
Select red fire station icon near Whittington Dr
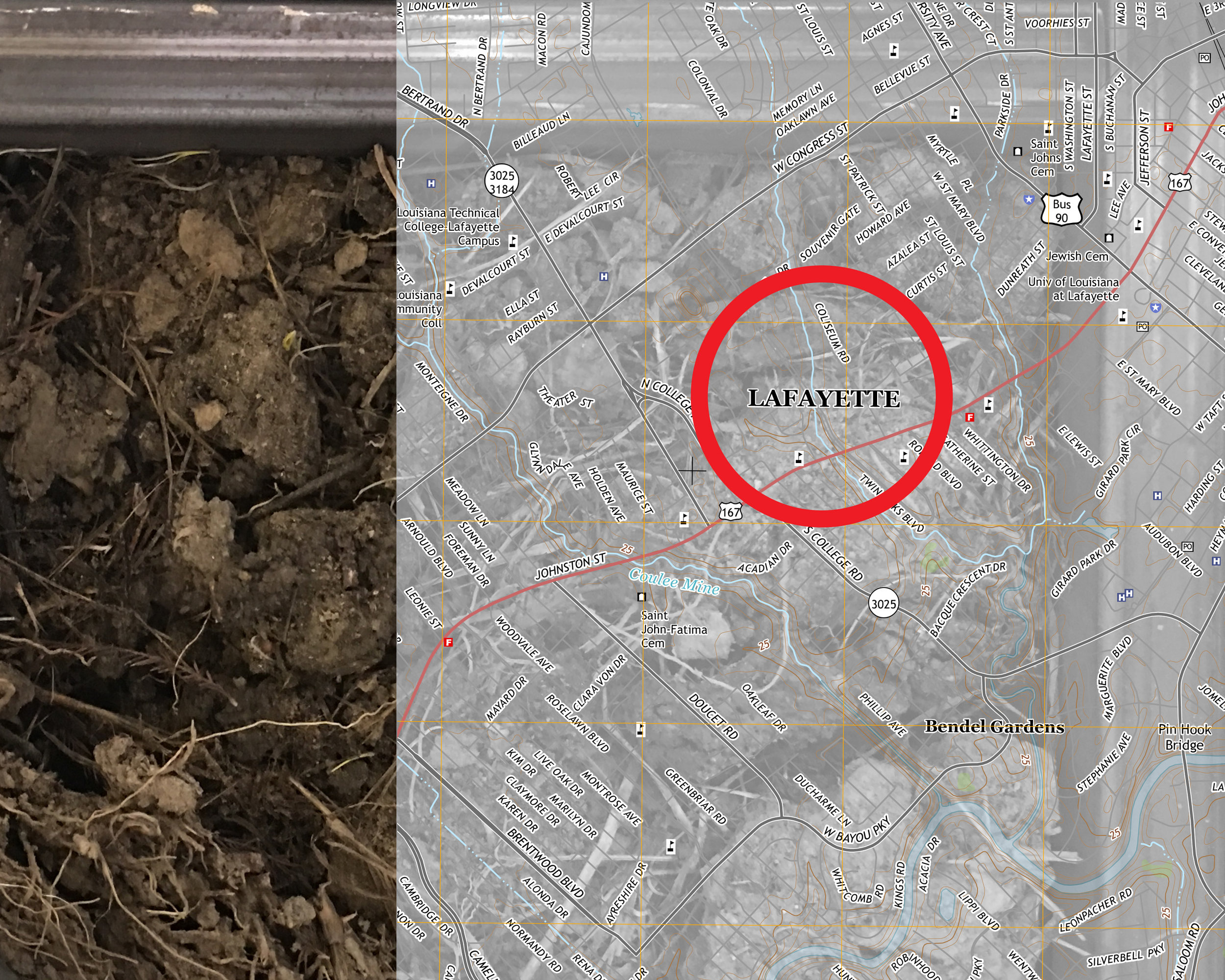pyautogui.click(x=970, y=417)
